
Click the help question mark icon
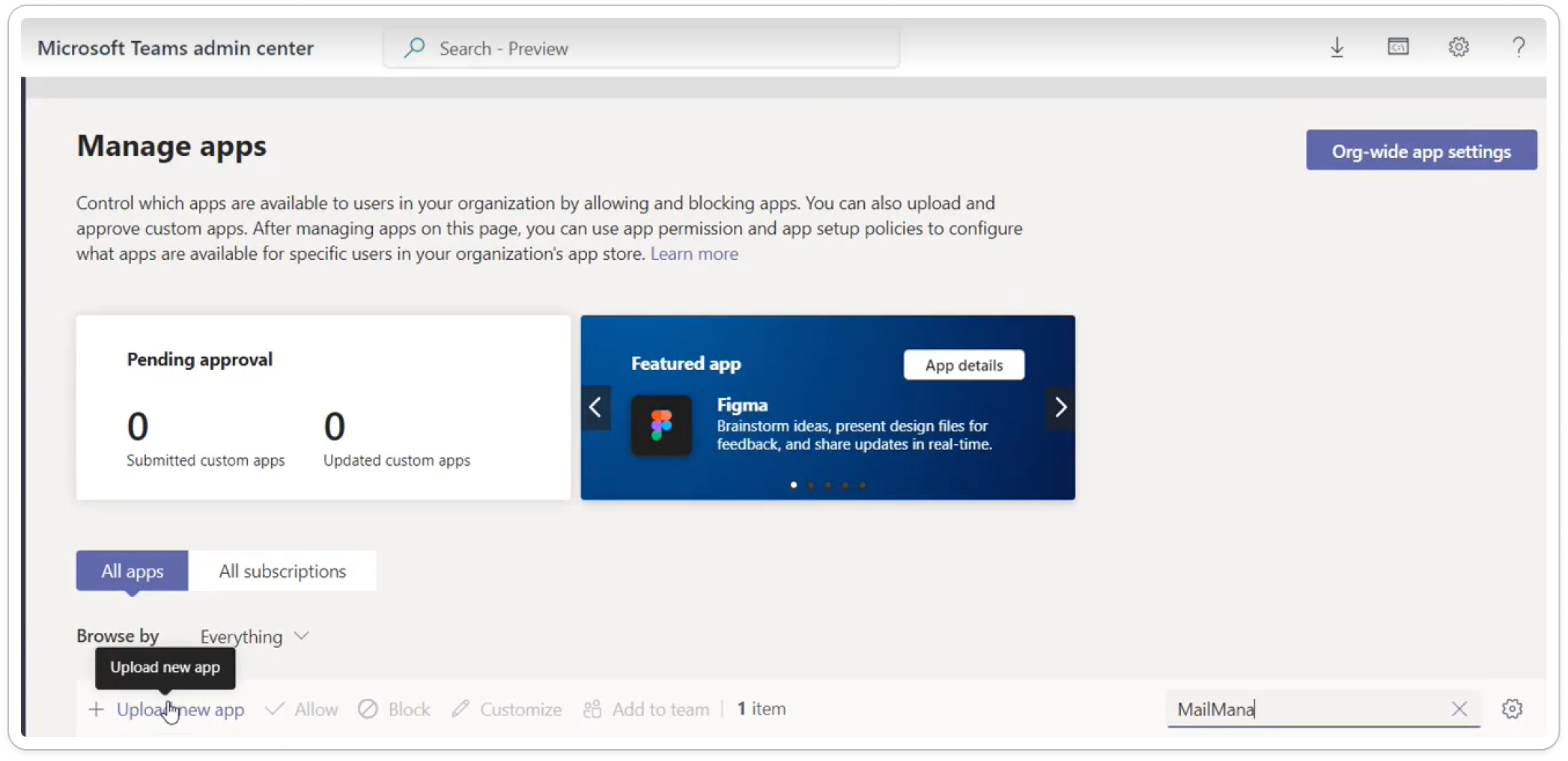1518,47
